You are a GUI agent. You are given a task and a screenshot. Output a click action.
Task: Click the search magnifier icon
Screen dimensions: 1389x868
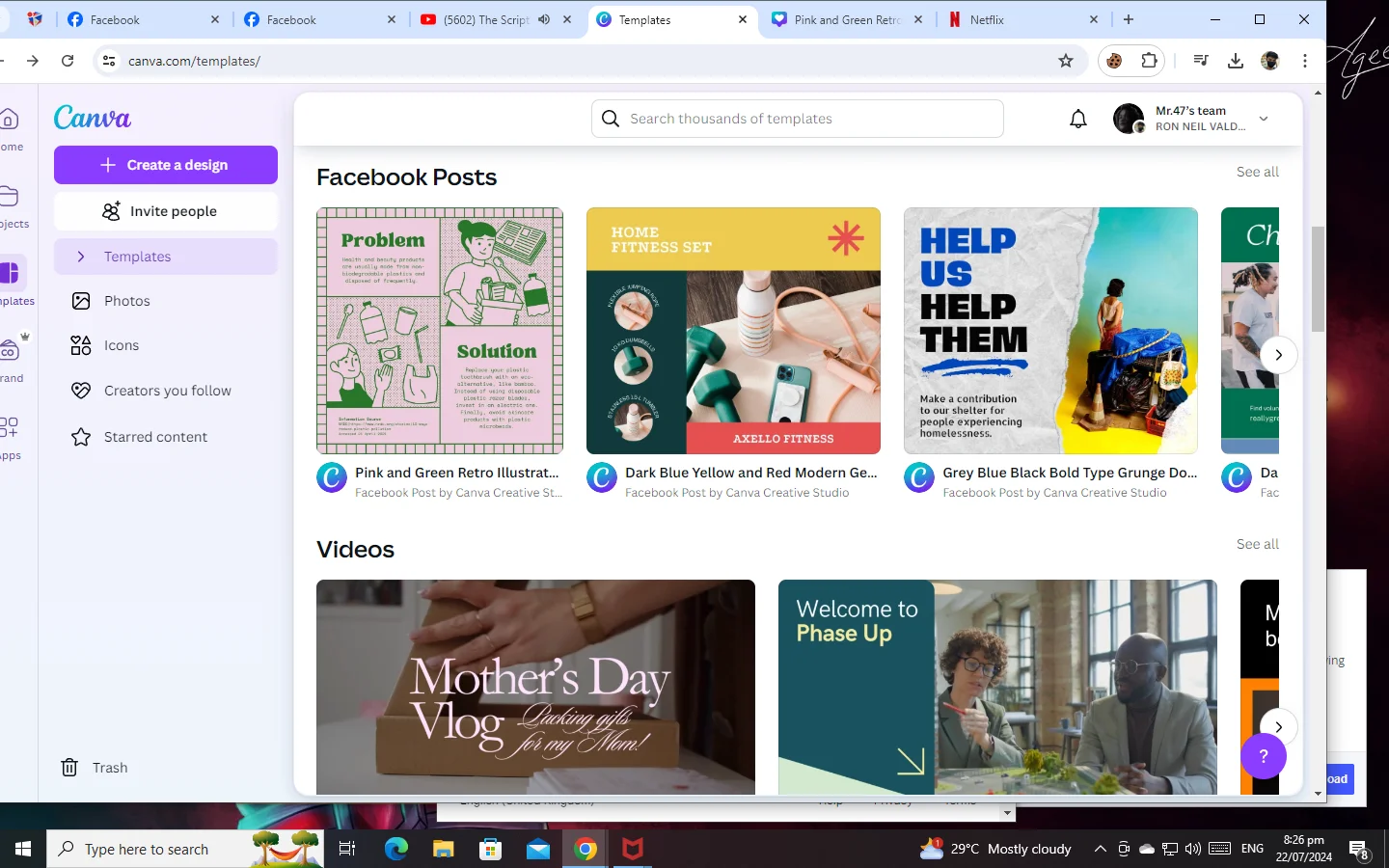point(611,119)
